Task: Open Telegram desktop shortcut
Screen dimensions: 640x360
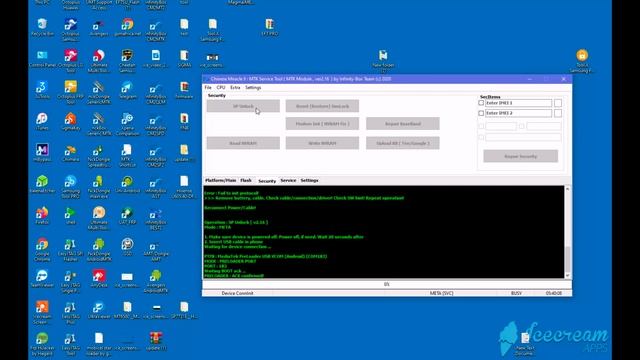Action: pyautogui.click(x=127, y=90)
